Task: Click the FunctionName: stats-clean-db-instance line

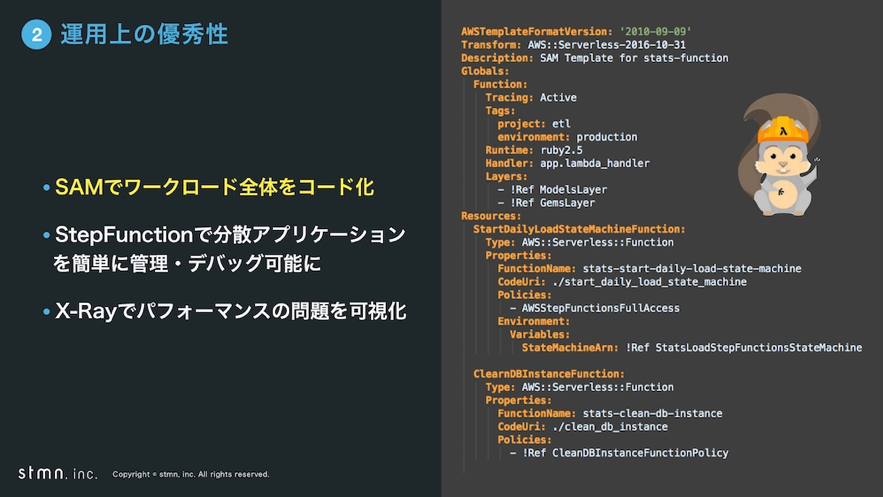Action: point(610,414)
